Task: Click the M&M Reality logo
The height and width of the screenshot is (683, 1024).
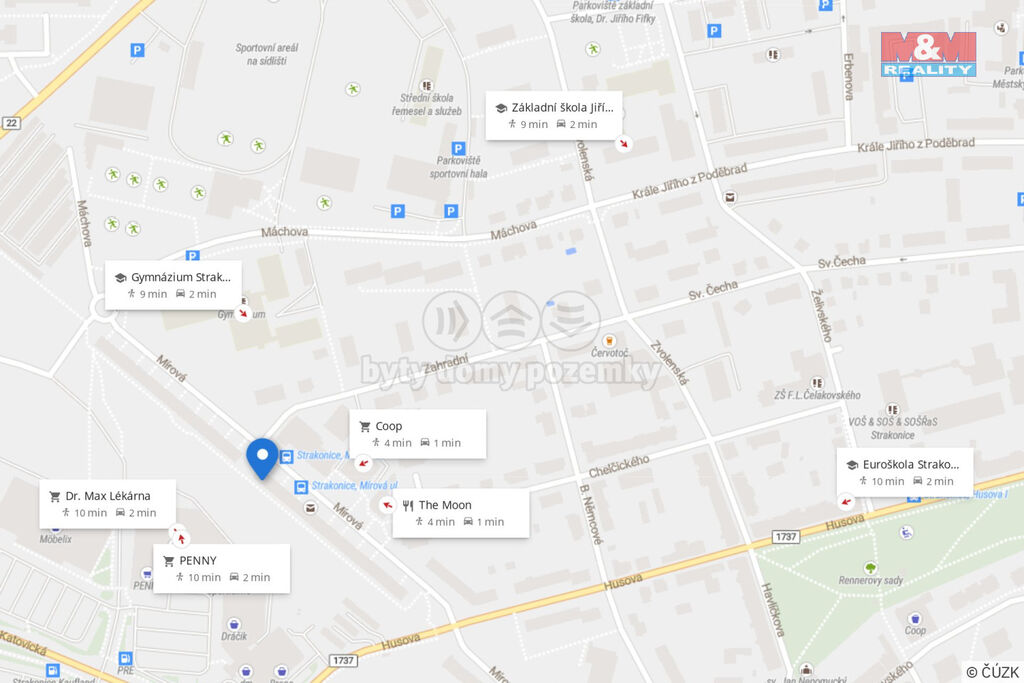Action: coord(928,54)
